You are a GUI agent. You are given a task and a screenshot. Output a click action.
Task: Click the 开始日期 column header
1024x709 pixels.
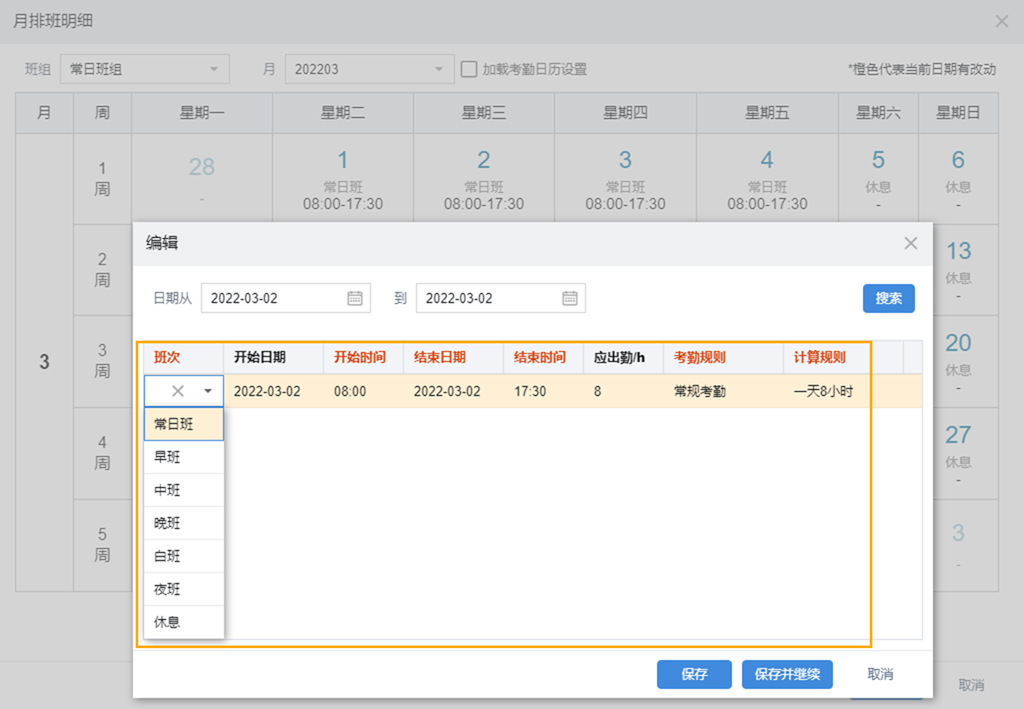(x=274, y=357)
